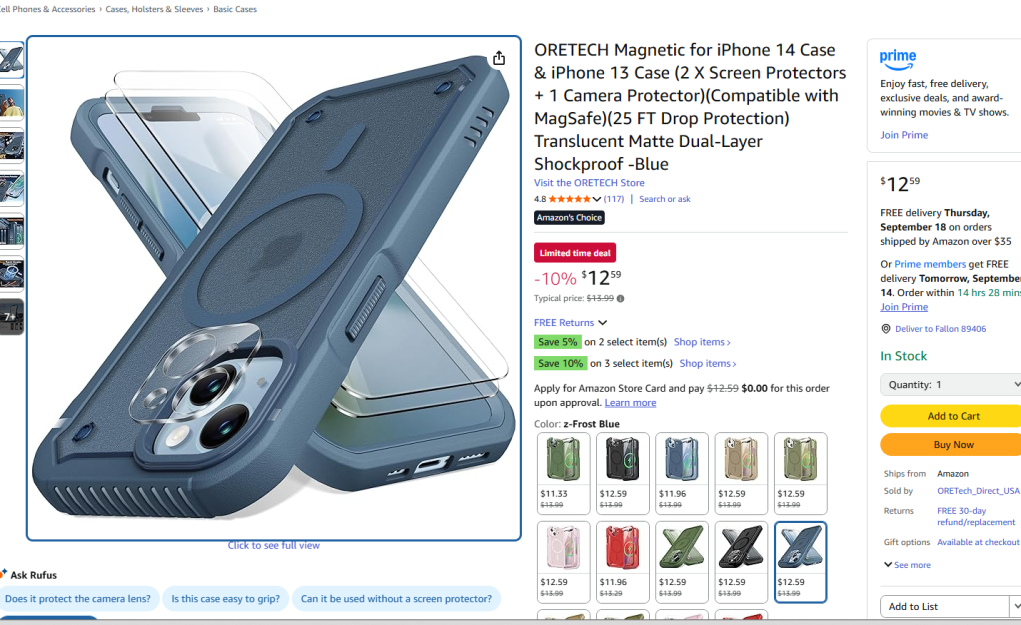Select the red case color swatch

(x=622, y=561)
